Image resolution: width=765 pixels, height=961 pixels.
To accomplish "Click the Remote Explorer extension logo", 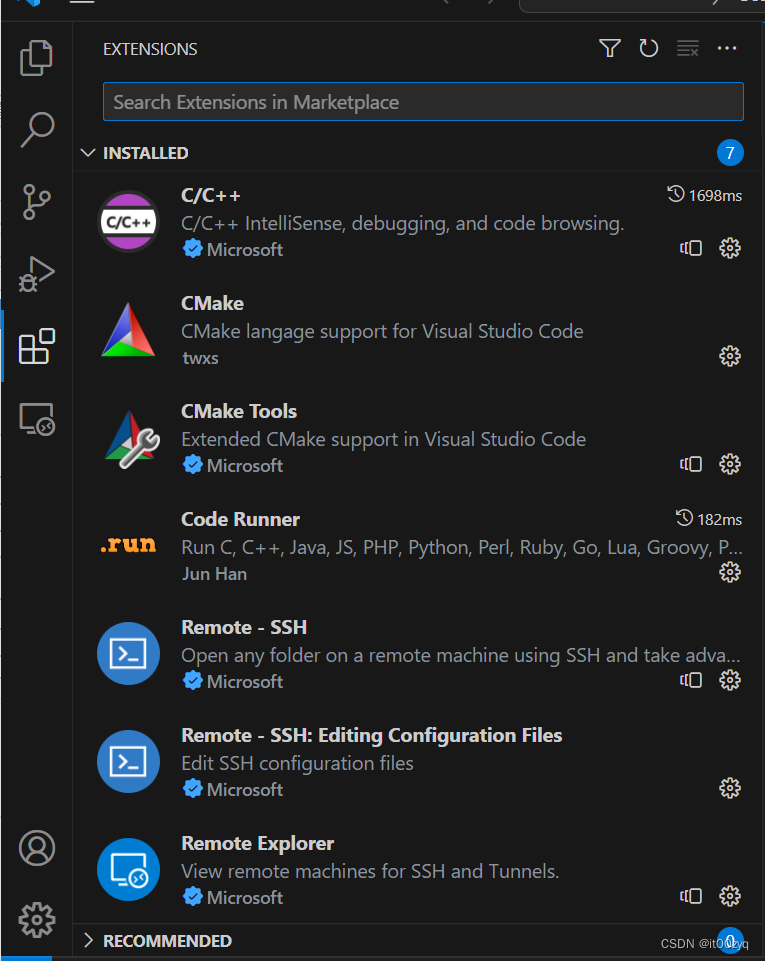I will (128, 869).
